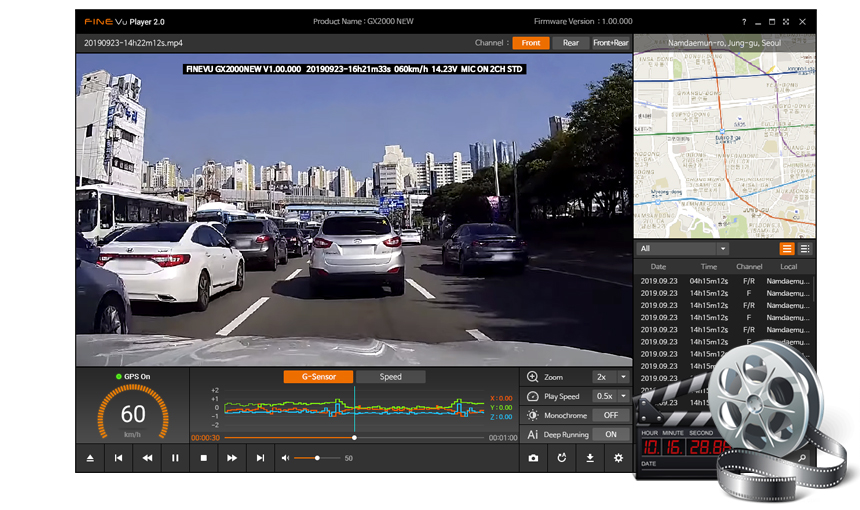Switch to the detailed list view icon
The height and width of the screenshot is (510, 860).
click(805, 248)
